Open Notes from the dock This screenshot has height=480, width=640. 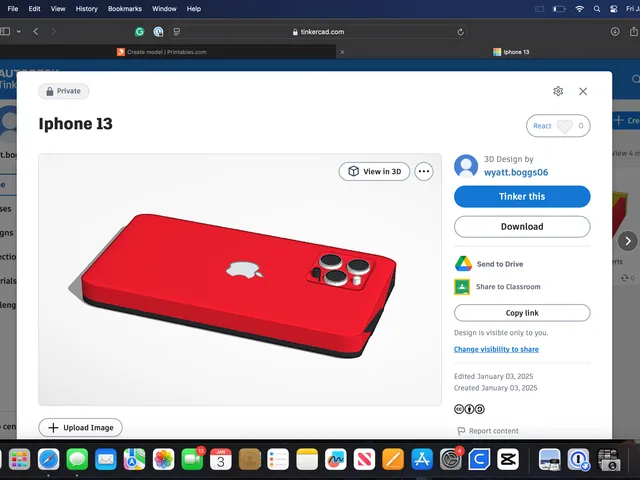pos(307,460)
